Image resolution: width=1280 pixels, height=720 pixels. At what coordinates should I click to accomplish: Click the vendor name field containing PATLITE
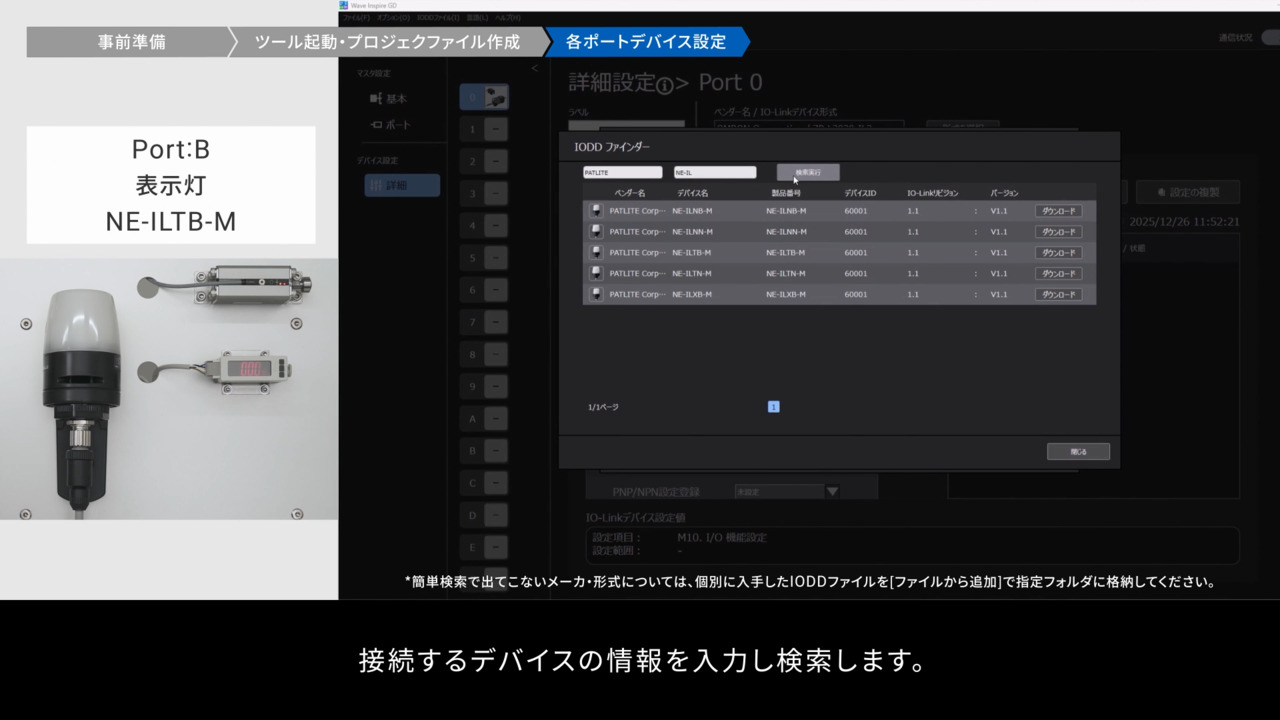point(622,172)
